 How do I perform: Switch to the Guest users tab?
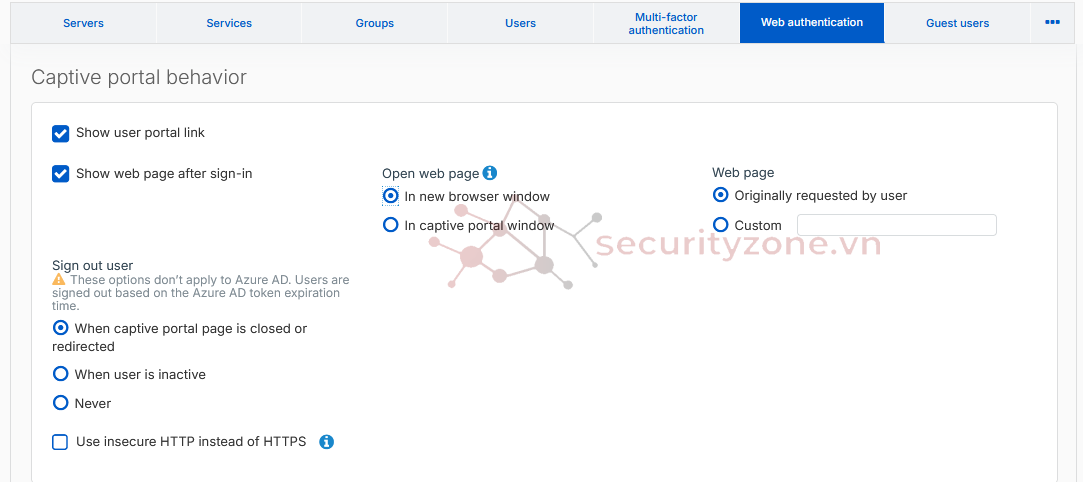coord(957,23)
